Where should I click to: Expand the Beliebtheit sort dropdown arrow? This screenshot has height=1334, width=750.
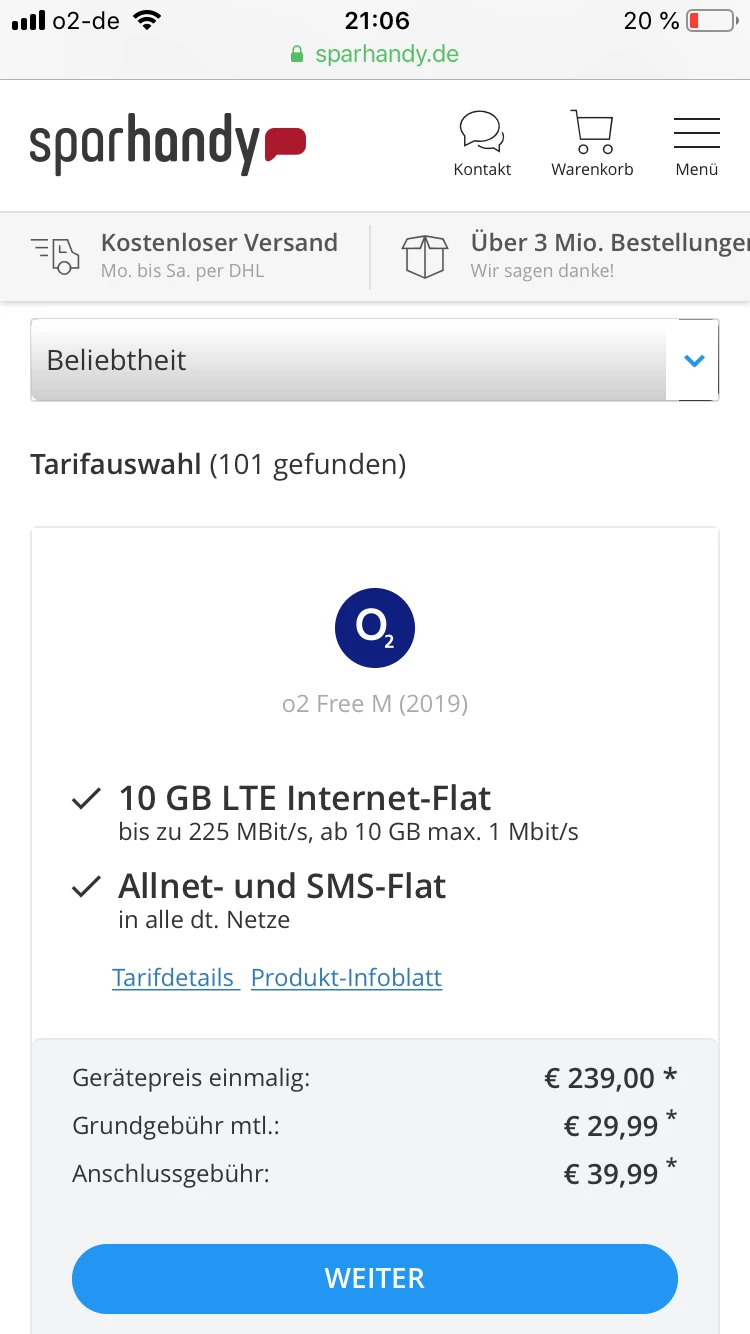tap(695, 360)
